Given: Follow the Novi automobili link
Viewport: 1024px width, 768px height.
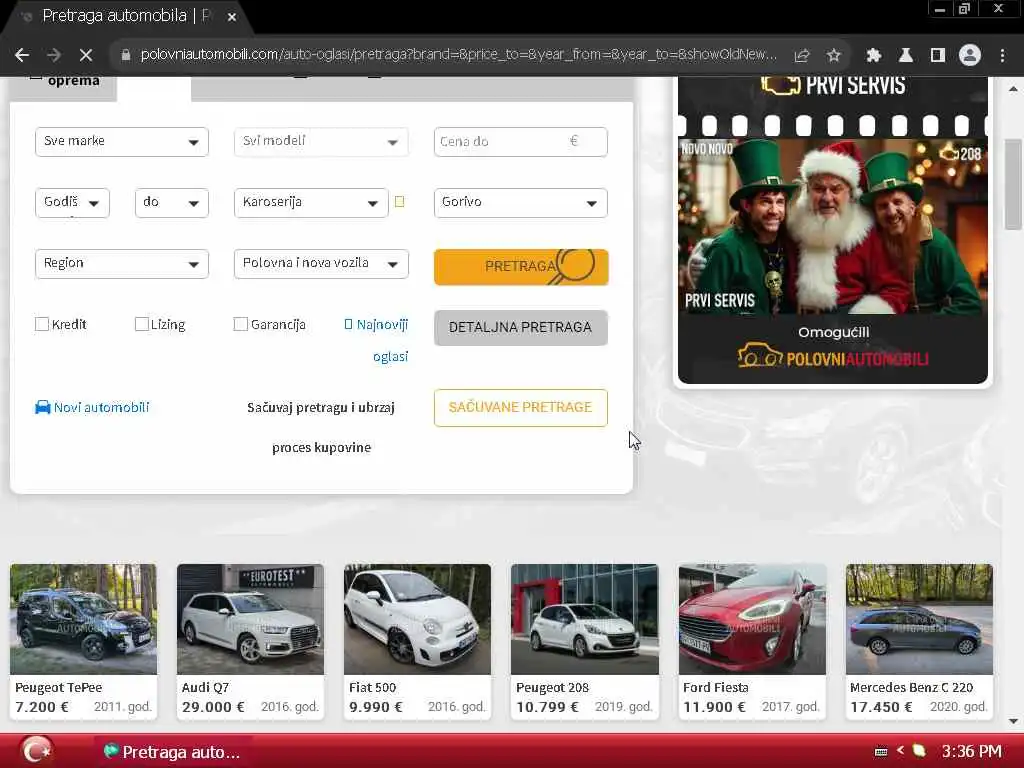Looking at the screenshot, I should click(x=101, y=408).
